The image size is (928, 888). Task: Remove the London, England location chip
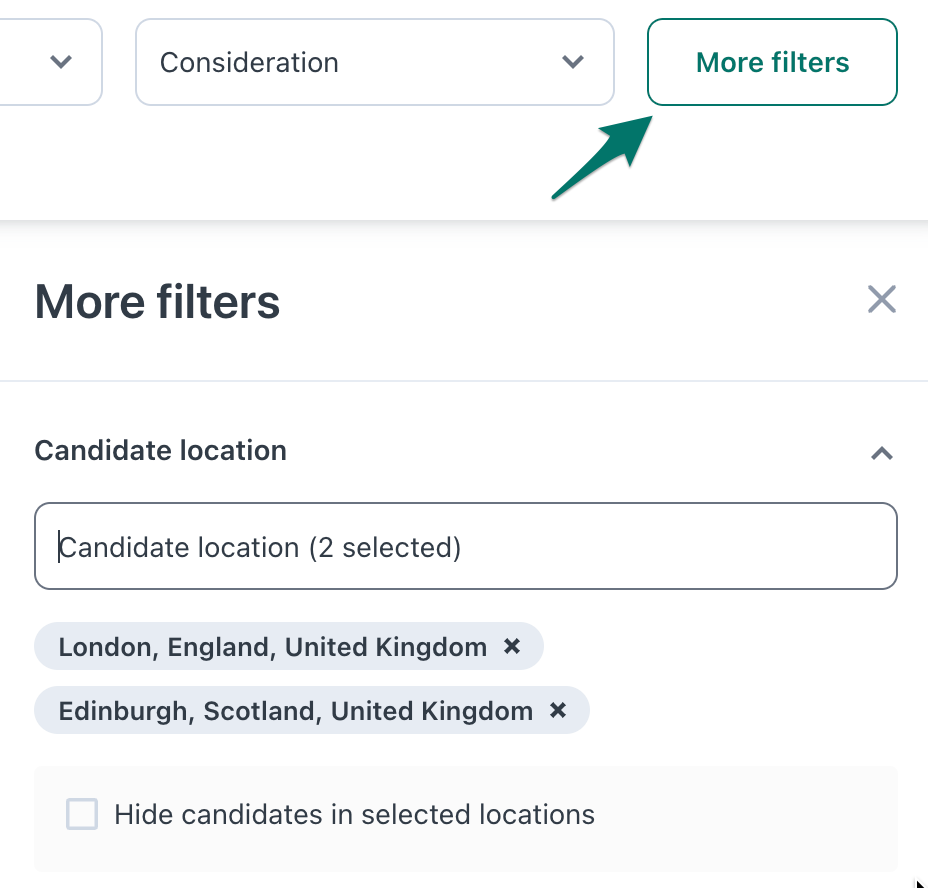[512, 646]
